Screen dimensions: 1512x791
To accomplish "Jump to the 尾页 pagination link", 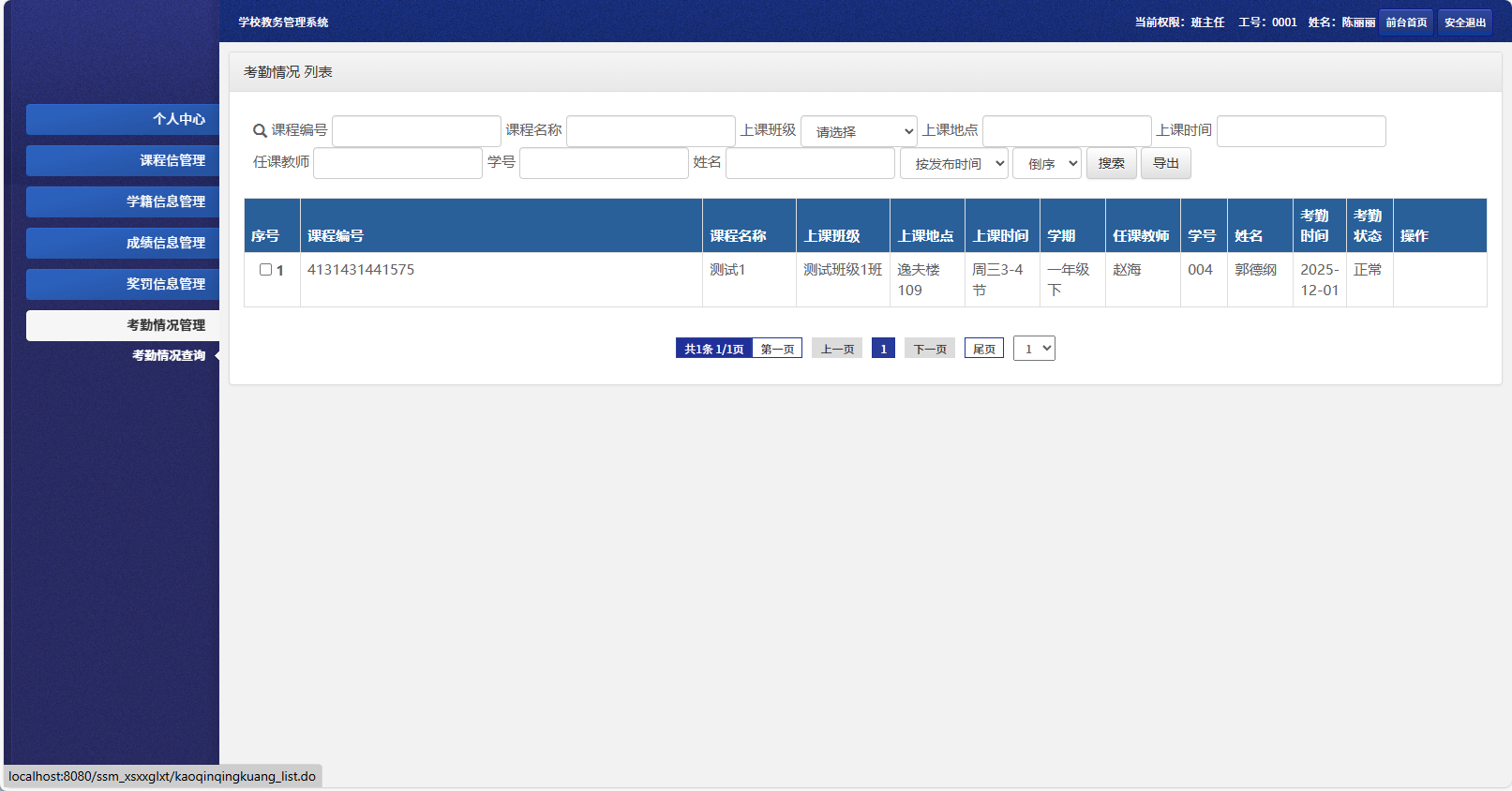I will coord(983,349).
